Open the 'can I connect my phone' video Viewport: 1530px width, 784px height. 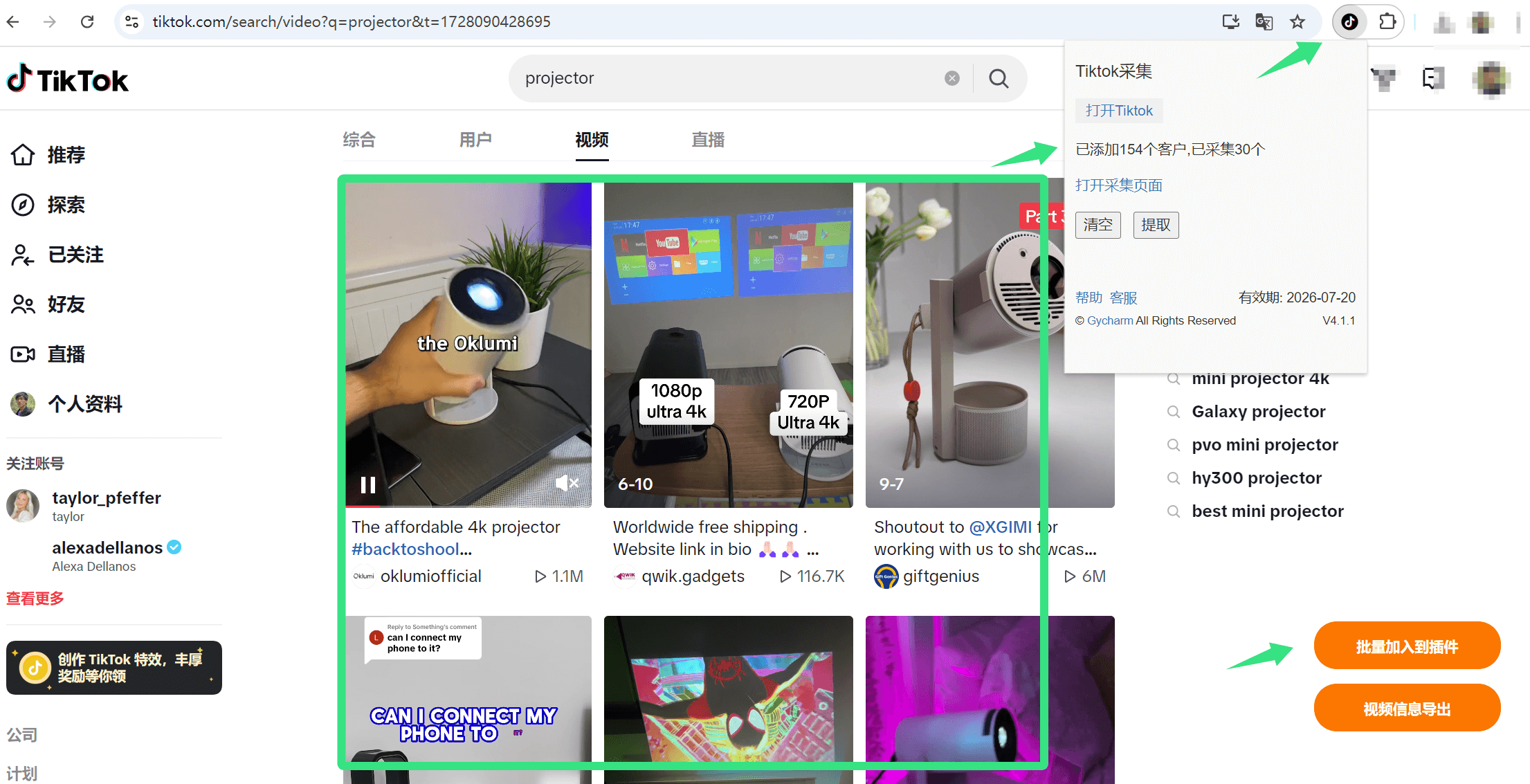click(468, 700)
